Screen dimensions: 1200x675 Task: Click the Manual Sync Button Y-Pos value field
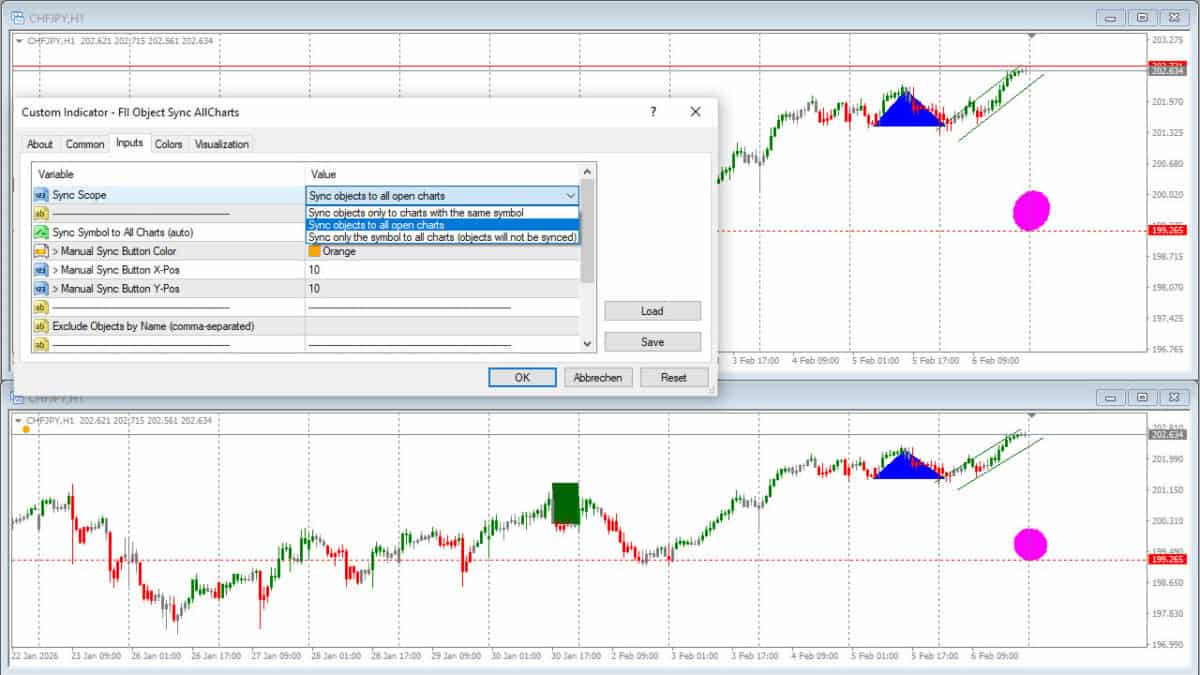[440, 289]
